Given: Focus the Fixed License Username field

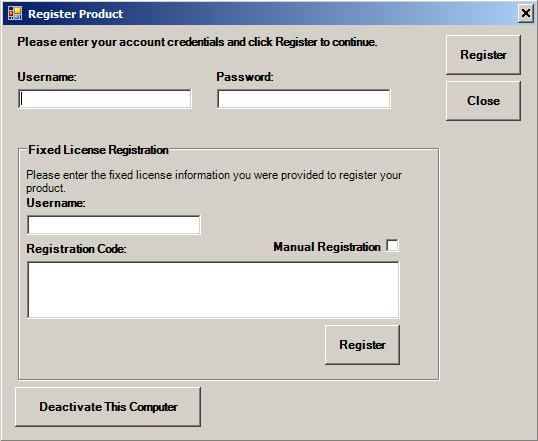Looking at the screenshot, I should (114, 225).
